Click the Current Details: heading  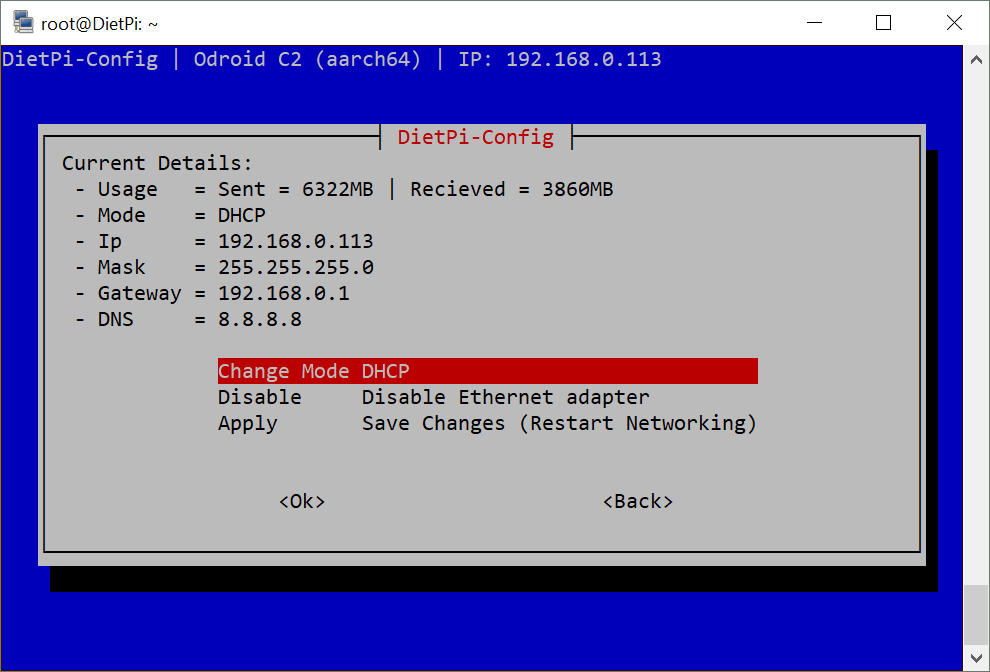pos(157,164)
